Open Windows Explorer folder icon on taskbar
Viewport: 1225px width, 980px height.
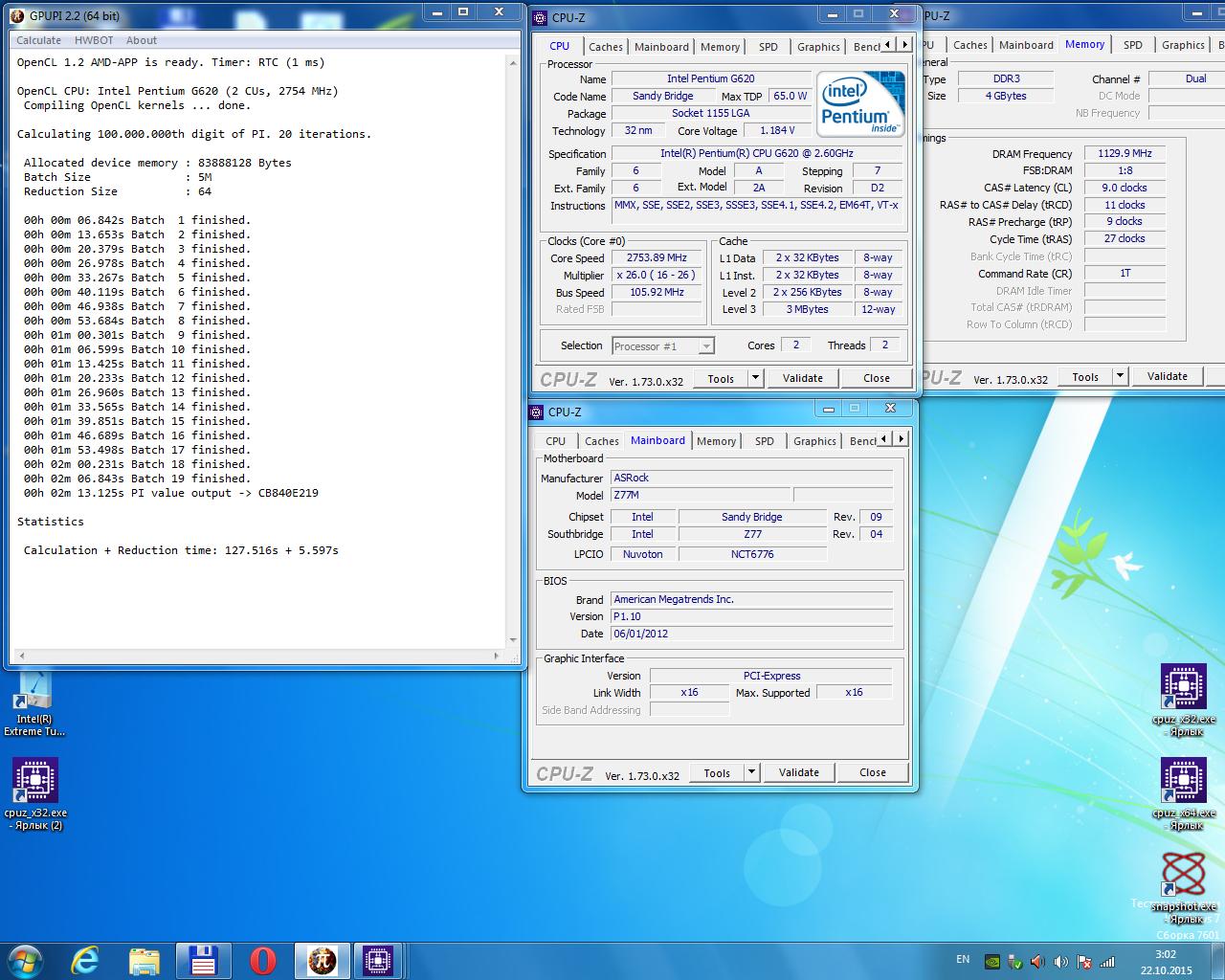pyautogui.click(x=145, y=960)
